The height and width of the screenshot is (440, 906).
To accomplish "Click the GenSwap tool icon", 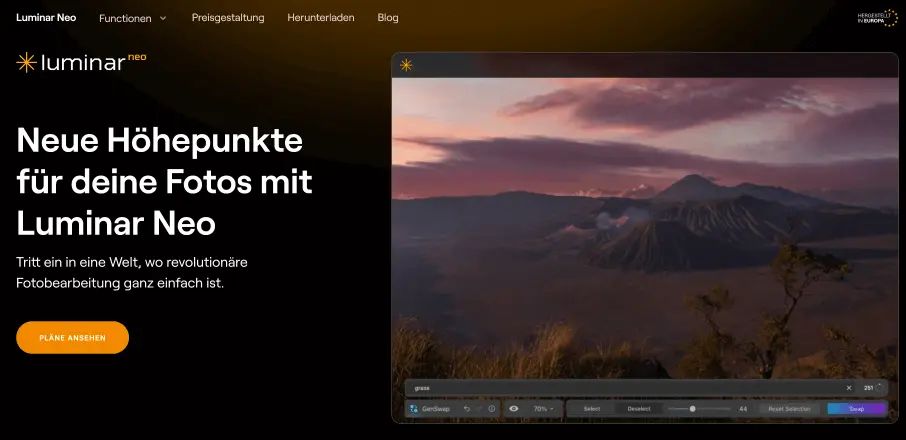I will (414, 409).
